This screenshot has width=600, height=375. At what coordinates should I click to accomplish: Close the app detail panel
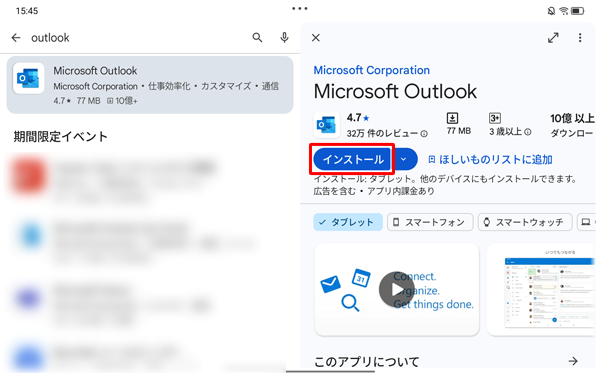316,38
